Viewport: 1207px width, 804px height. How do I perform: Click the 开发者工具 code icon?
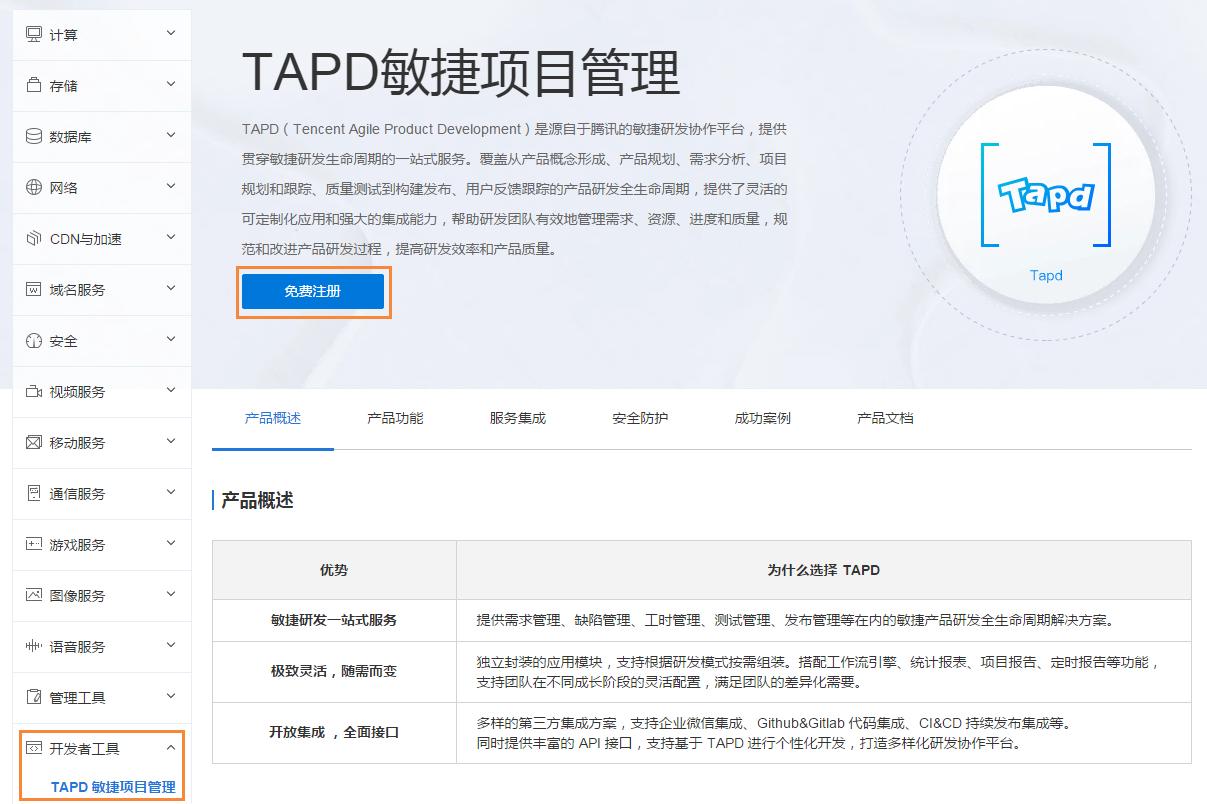pos(33,748)
